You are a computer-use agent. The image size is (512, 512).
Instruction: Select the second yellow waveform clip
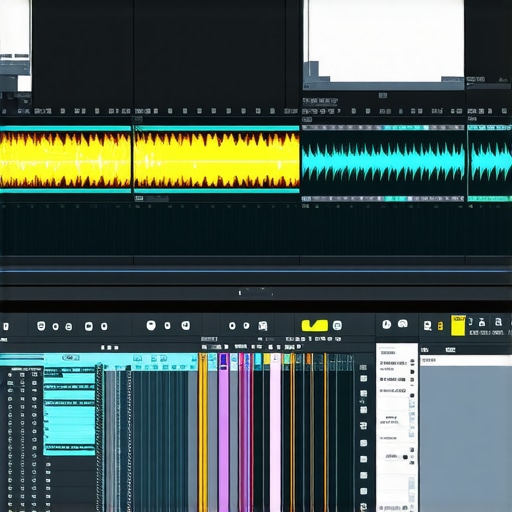pos(217,159)
